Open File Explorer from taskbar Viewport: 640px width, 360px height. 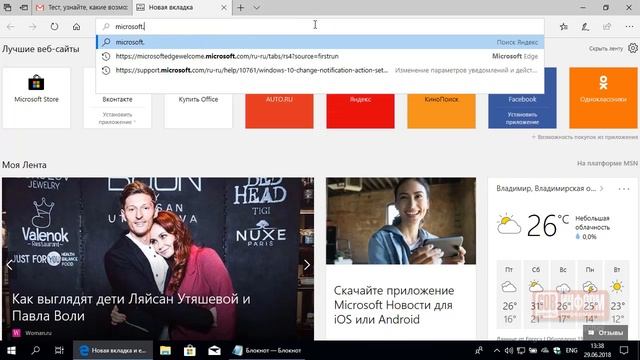165,350
